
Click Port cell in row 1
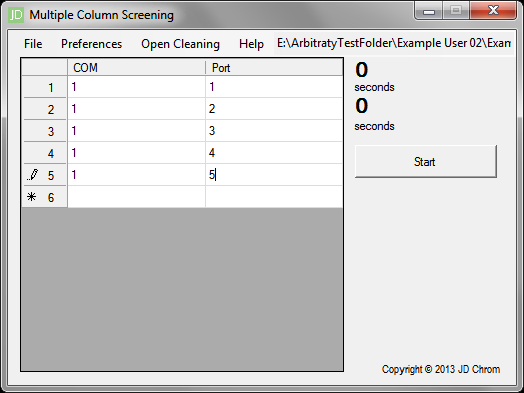(x=274, y=87)
